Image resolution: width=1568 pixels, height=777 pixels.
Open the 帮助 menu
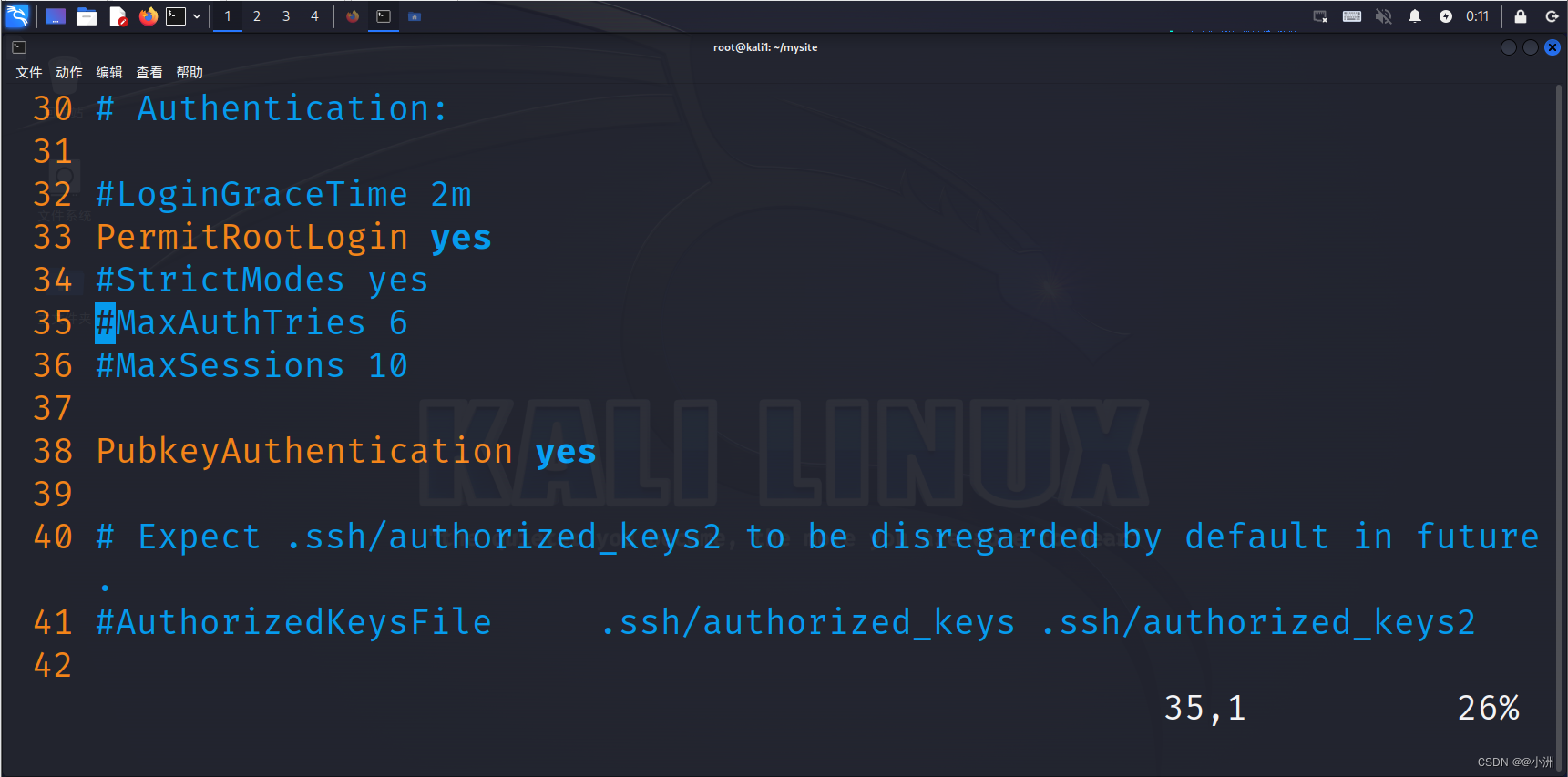[190, 72]
